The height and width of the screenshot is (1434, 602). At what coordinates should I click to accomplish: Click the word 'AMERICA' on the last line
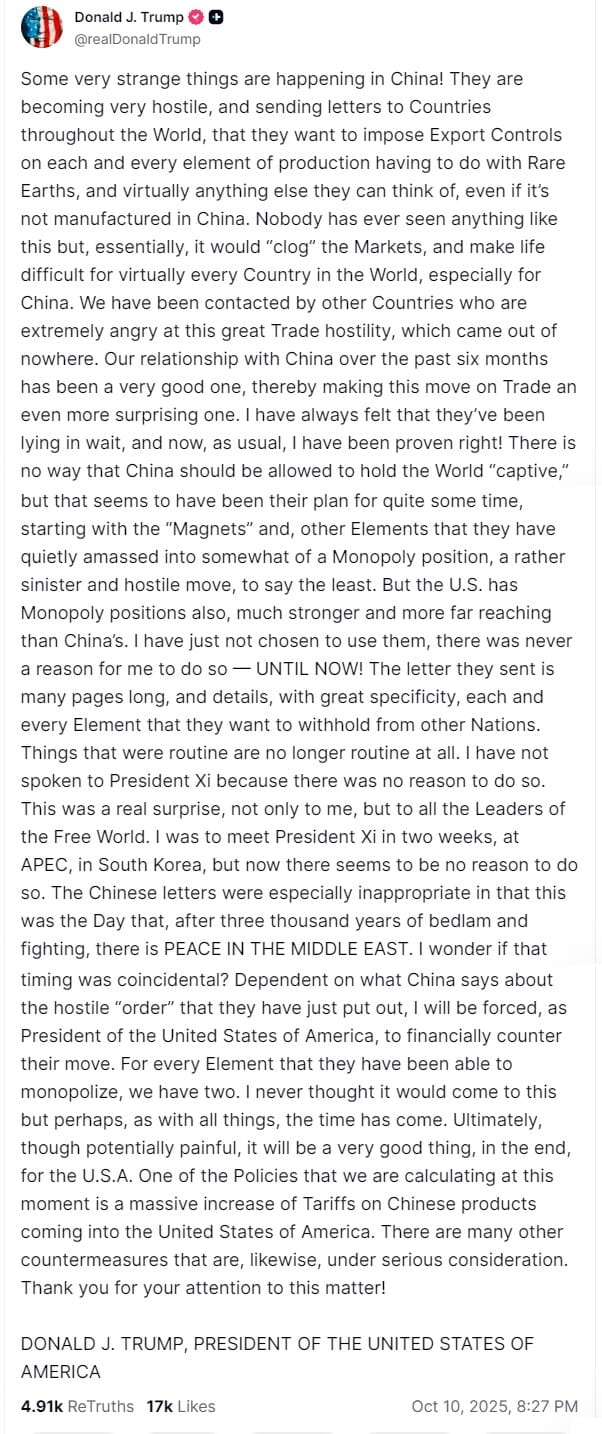61,1371
